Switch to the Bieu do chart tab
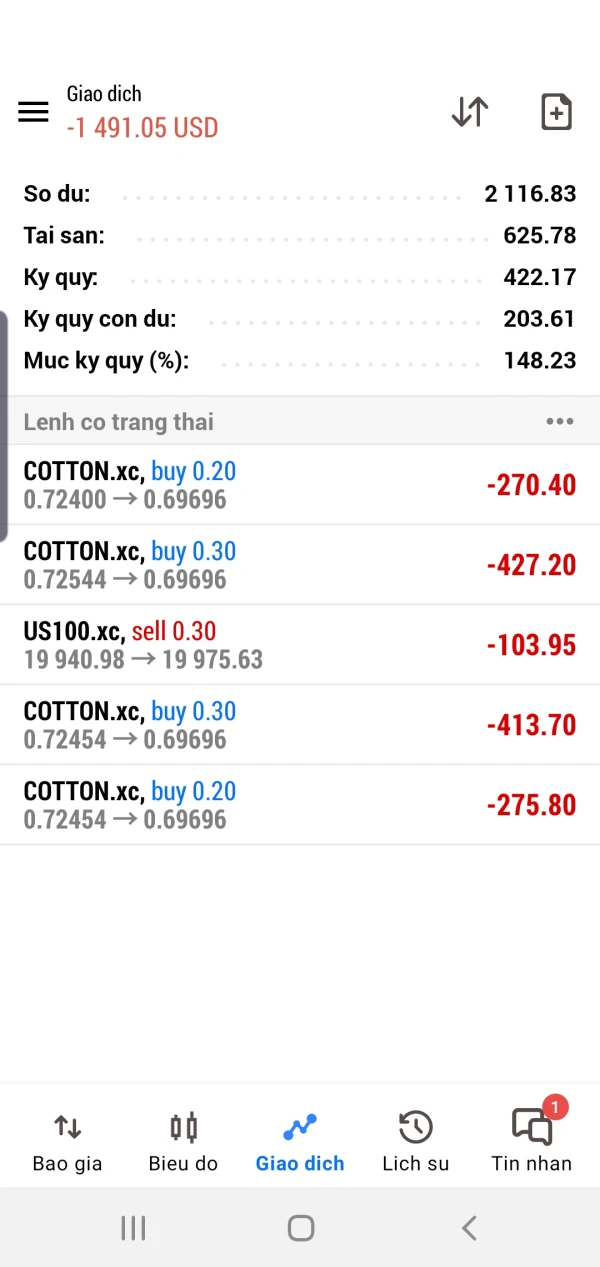 point(183,1142)
